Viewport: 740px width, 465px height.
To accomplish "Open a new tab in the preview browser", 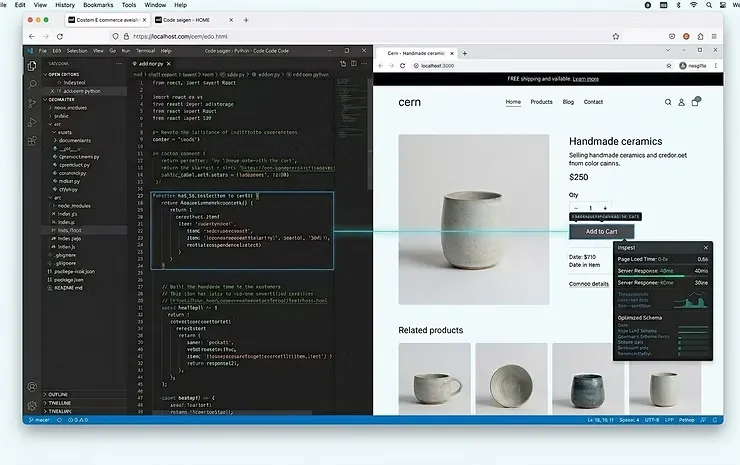I will tap(464, 53).
